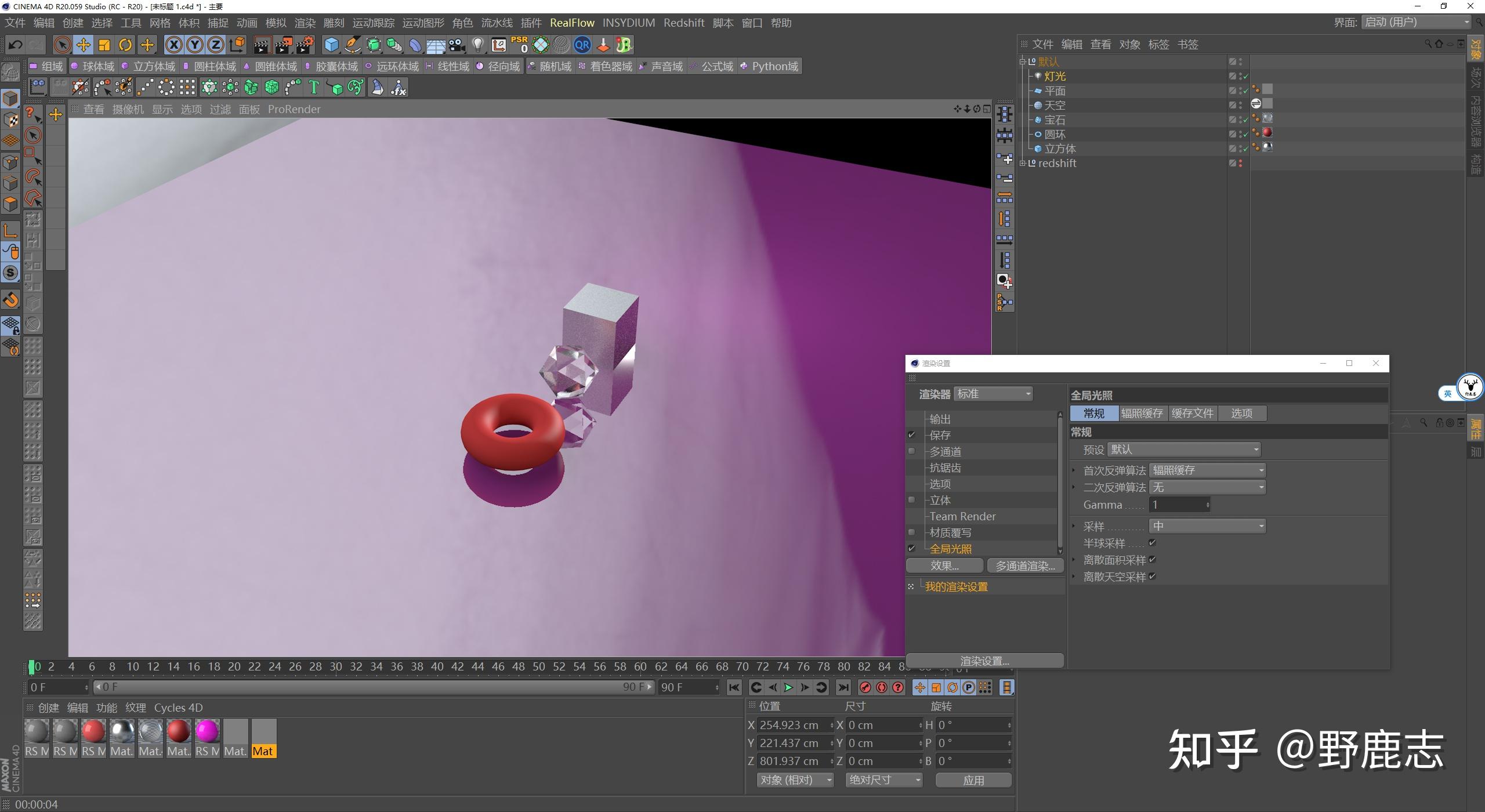Click the light bulb icon in toolbar
This screenshot has width=1485, height=812.
pyautogui.click(x=477, y=45)
